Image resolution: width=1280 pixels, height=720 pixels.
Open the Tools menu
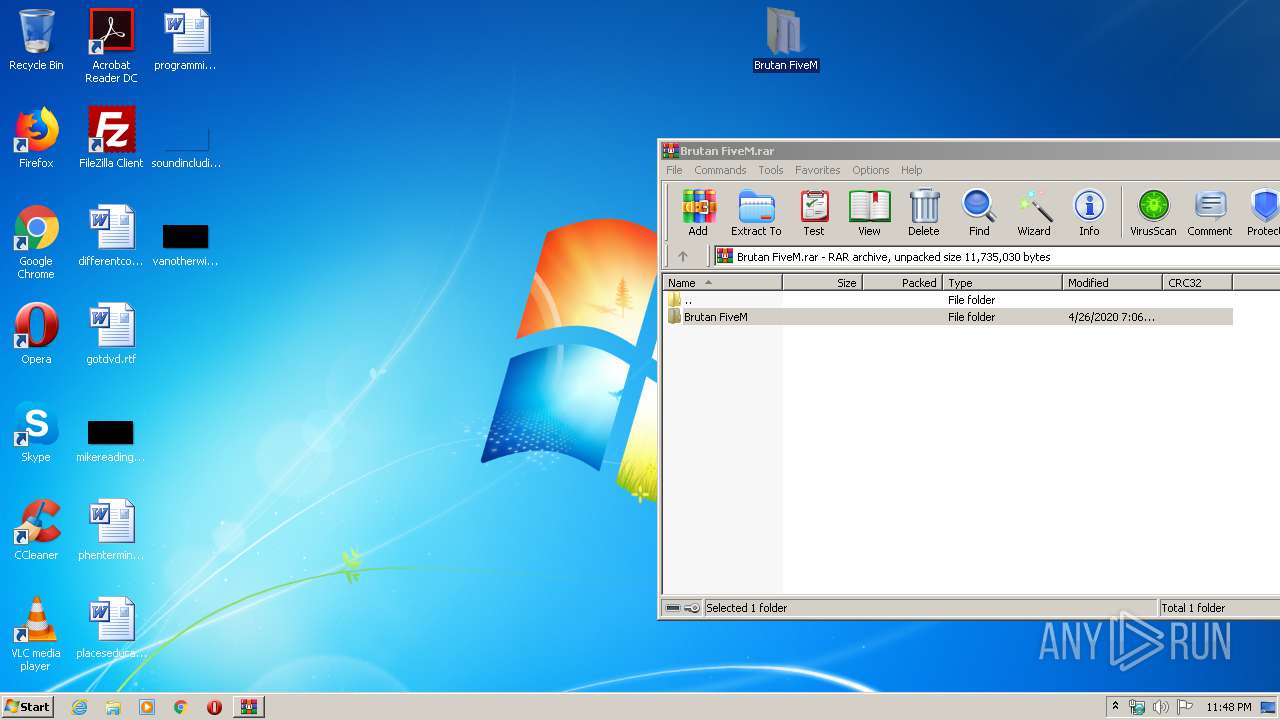(x=770, y=170)
